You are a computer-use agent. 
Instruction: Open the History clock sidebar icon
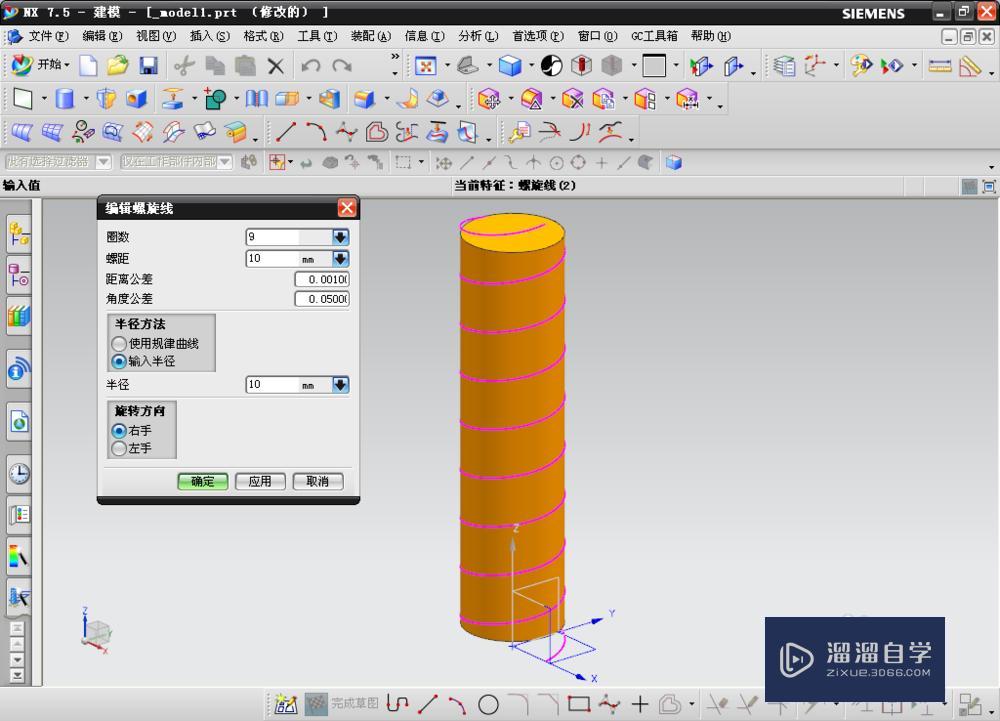click(x=19, y=474)
